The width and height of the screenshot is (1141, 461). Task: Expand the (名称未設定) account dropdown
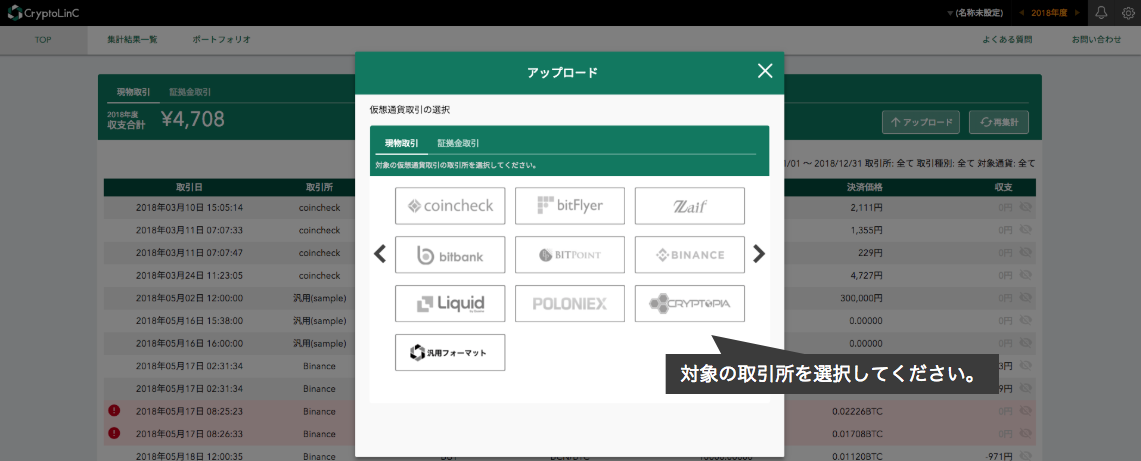click(975, 13)
